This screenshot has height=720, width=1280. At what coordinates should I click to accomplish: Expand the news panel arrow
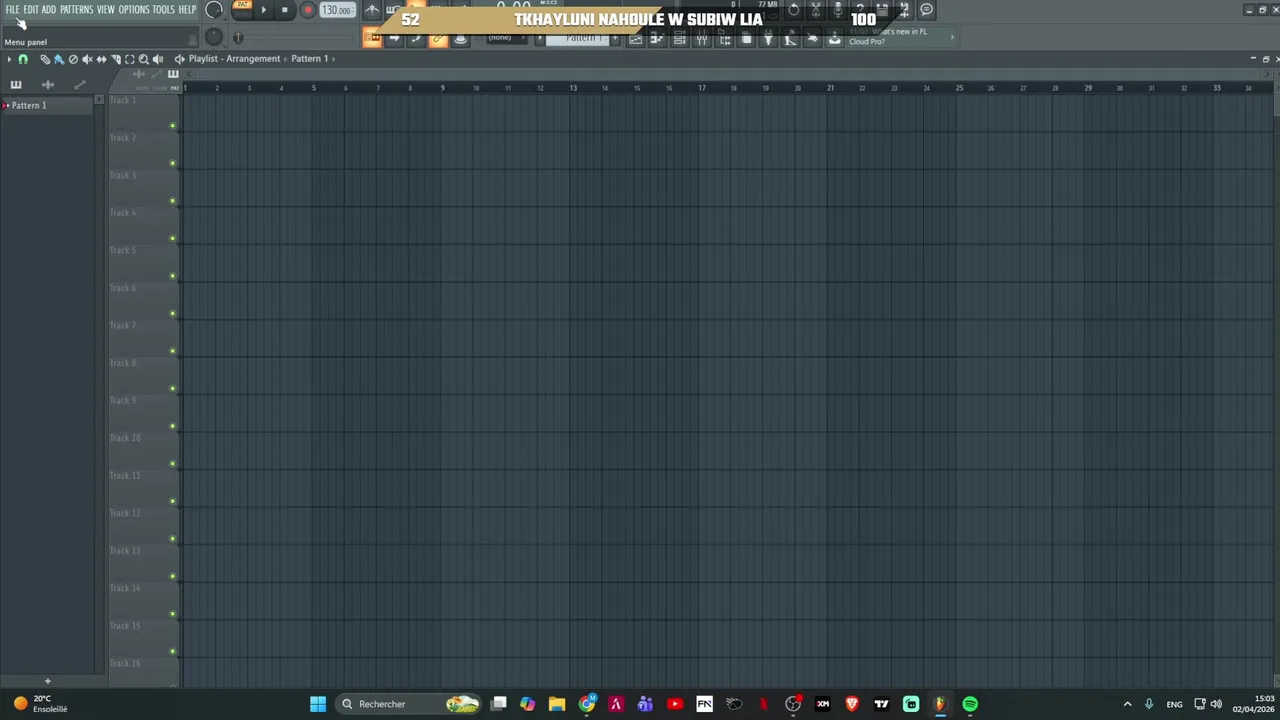pyautogui.click(x=952, y=37)
